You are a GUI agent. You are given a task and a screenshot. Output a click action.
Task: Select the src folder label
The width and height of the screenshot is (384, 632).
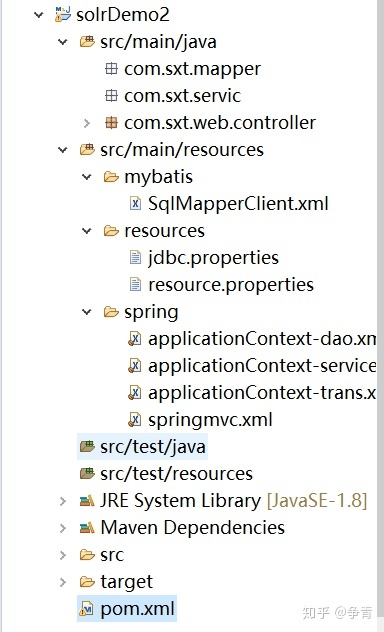click(x=112, y=555)
